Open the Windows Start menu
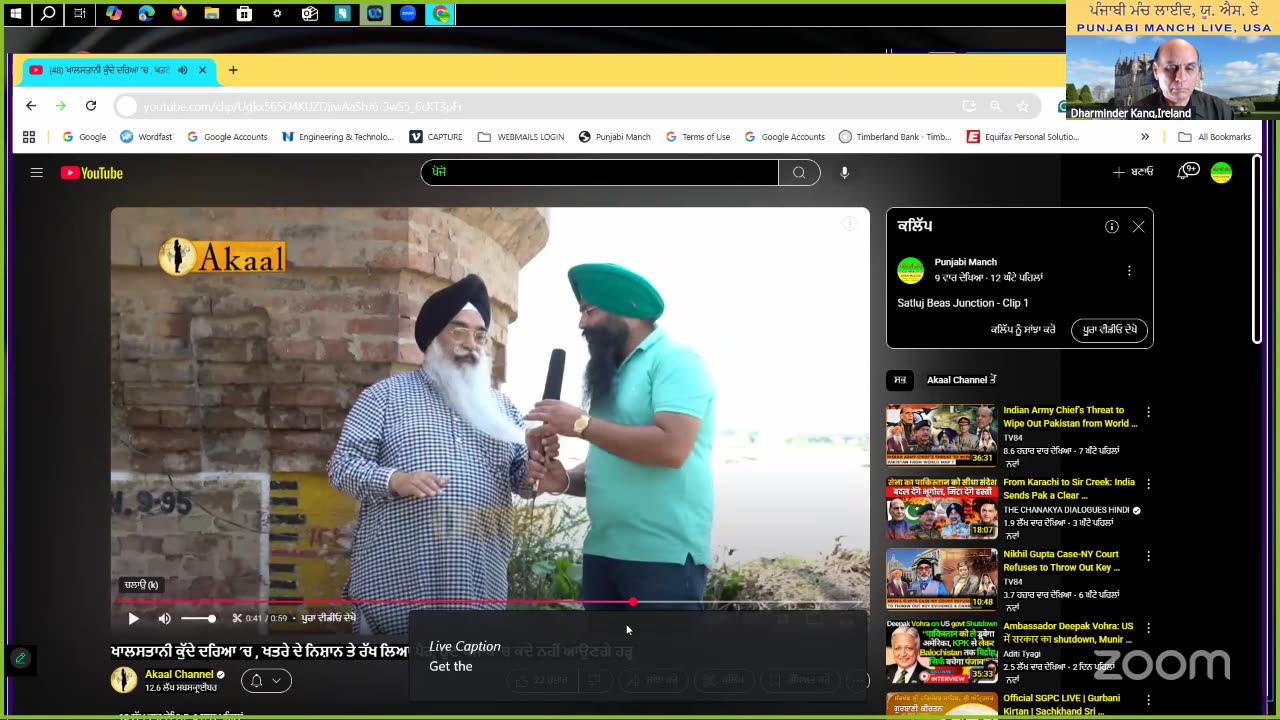 coord(16,14)
